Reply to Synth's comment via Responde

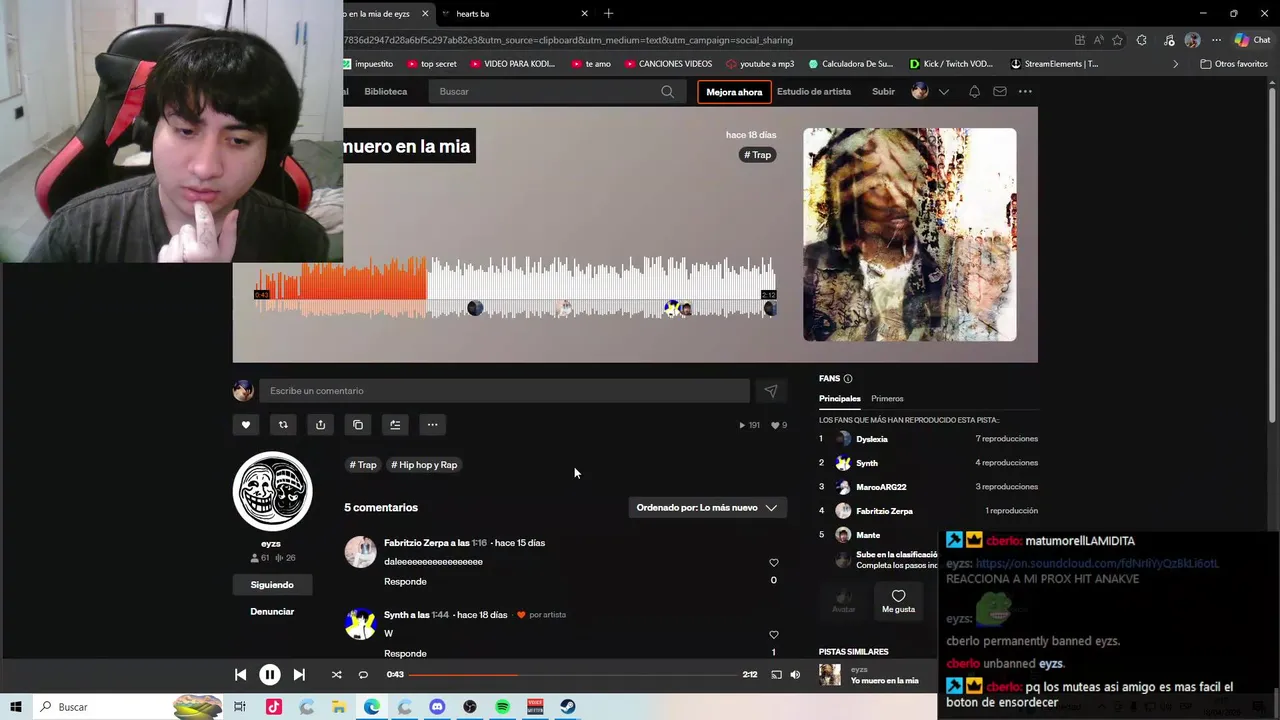pyautogui.click(x=405, y=654)
